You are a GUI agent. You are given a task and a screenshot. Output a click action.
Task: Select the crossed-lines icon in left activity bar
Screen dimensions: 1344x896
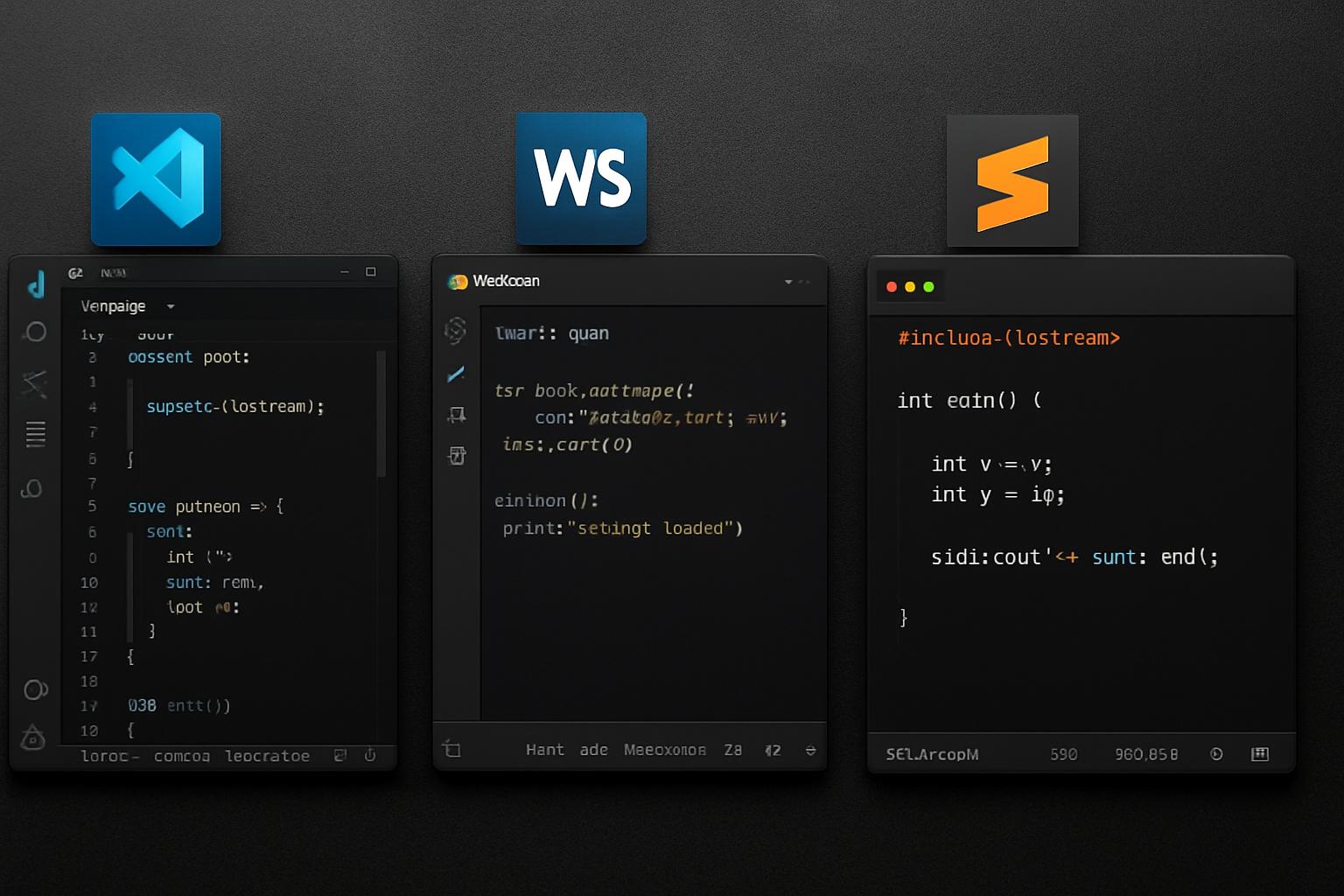coord(34,383)
